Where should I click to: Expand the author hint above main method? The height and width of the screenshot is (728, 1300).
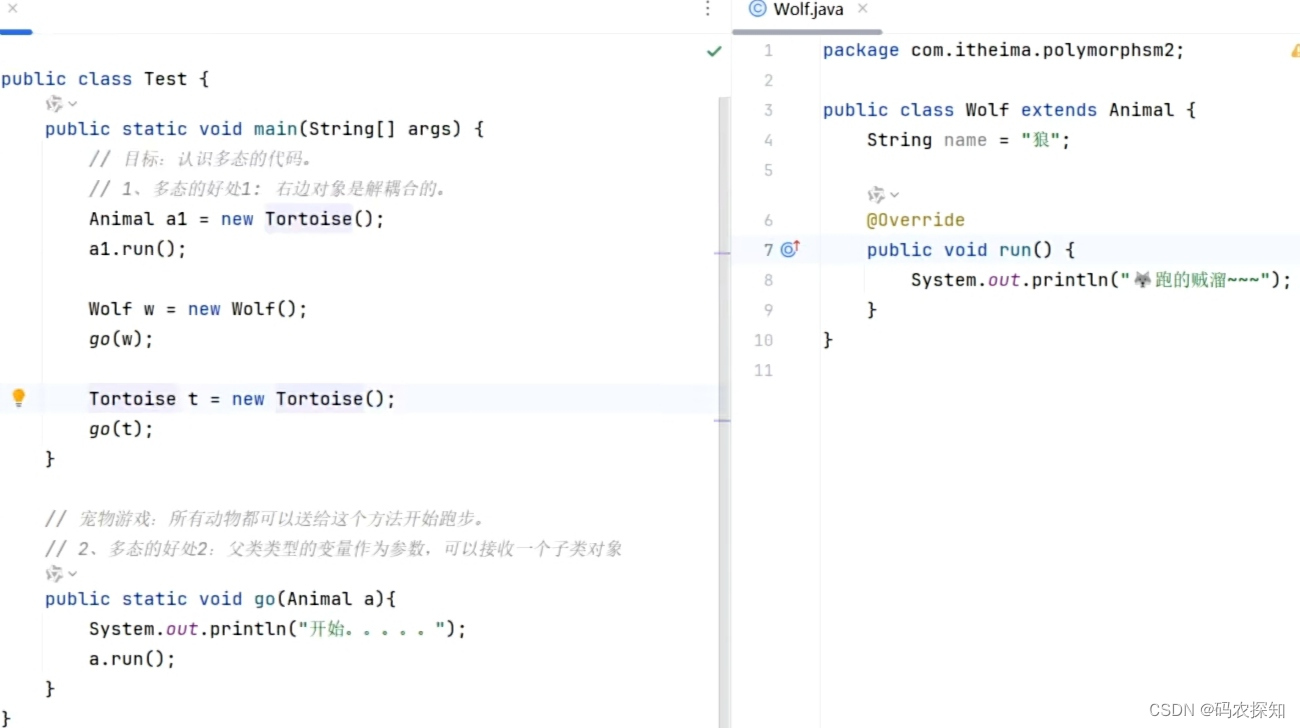click(61, 103)
